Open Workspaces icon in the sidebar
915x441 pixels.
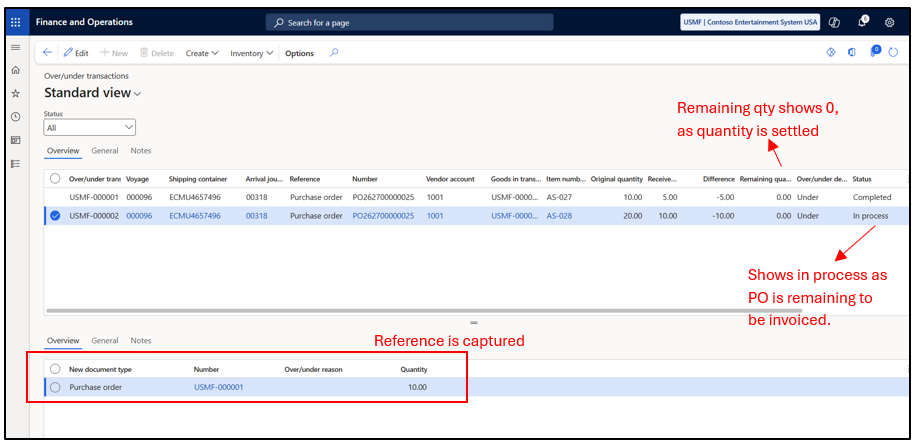(x=16, y=140)
